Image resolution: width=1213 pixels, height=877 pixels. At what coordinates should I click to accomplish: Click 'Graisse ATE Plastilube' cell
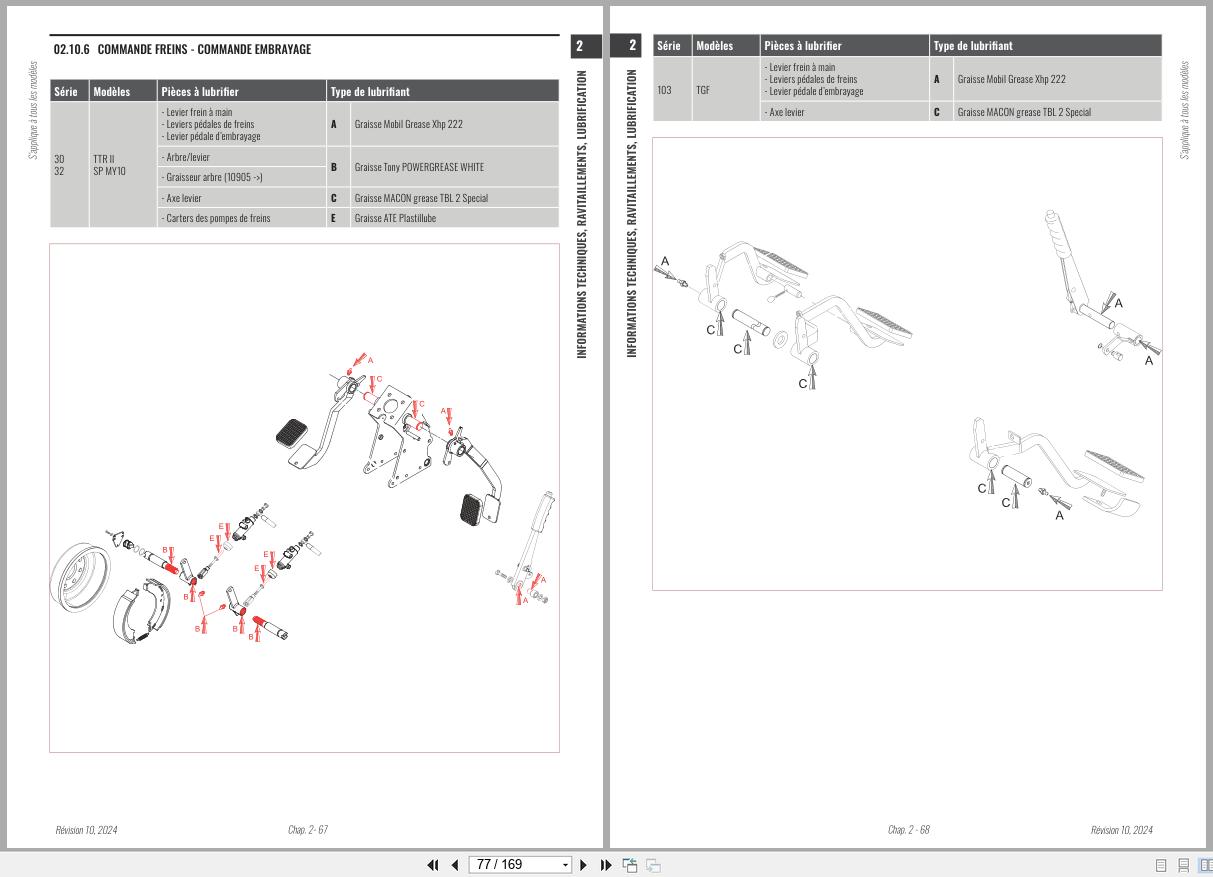(395, 218)
